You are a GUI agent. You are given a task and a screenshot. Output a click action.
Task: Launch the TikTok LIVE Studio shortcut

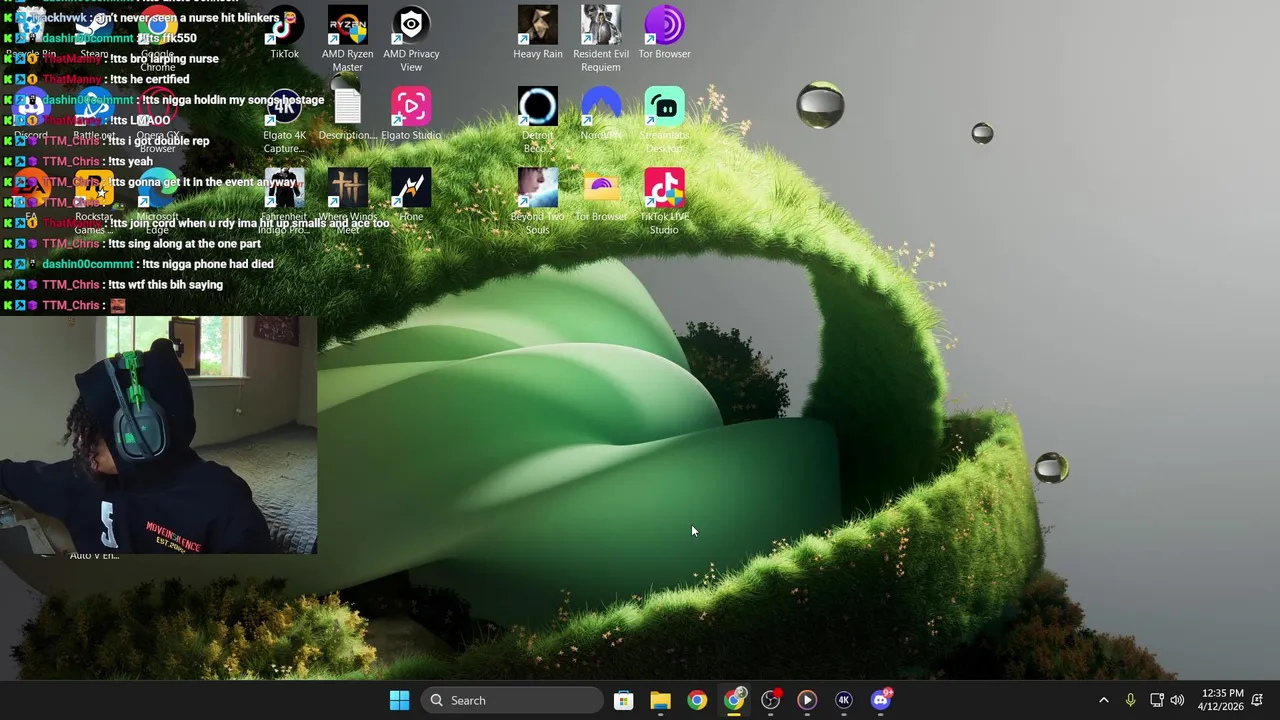pyautogui.click(x=664, y=202)
